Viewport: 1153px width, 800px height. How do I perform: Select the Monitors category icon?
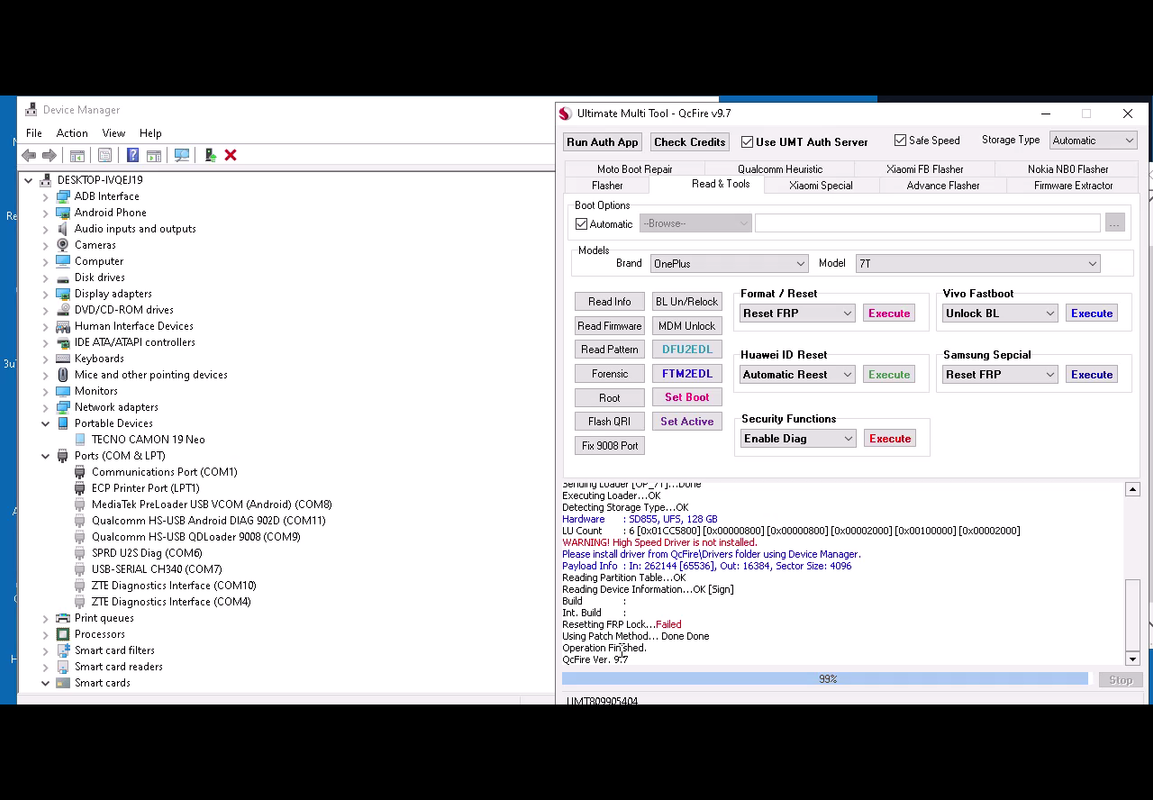pyautogui.click(x=63, y=391)
